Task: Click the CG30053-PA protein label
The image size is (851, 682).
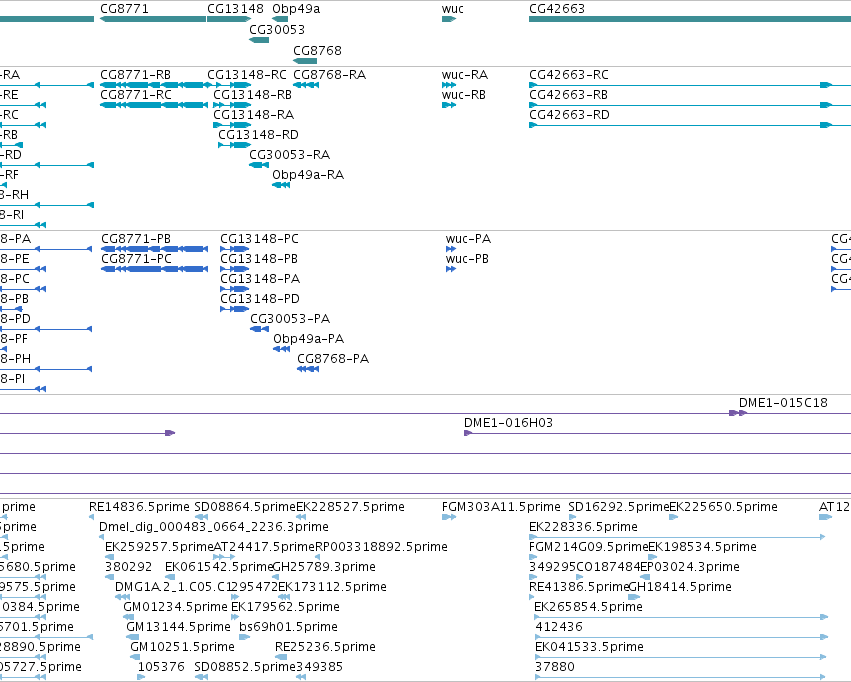Action: point(290,318)
